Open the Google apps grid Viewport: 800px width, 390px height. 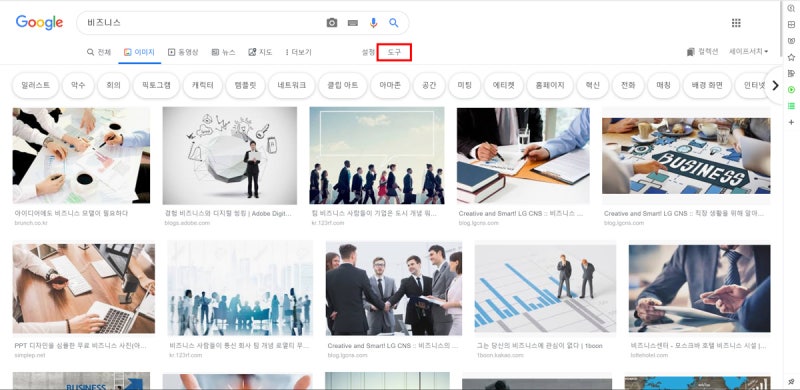pos(736,23)
